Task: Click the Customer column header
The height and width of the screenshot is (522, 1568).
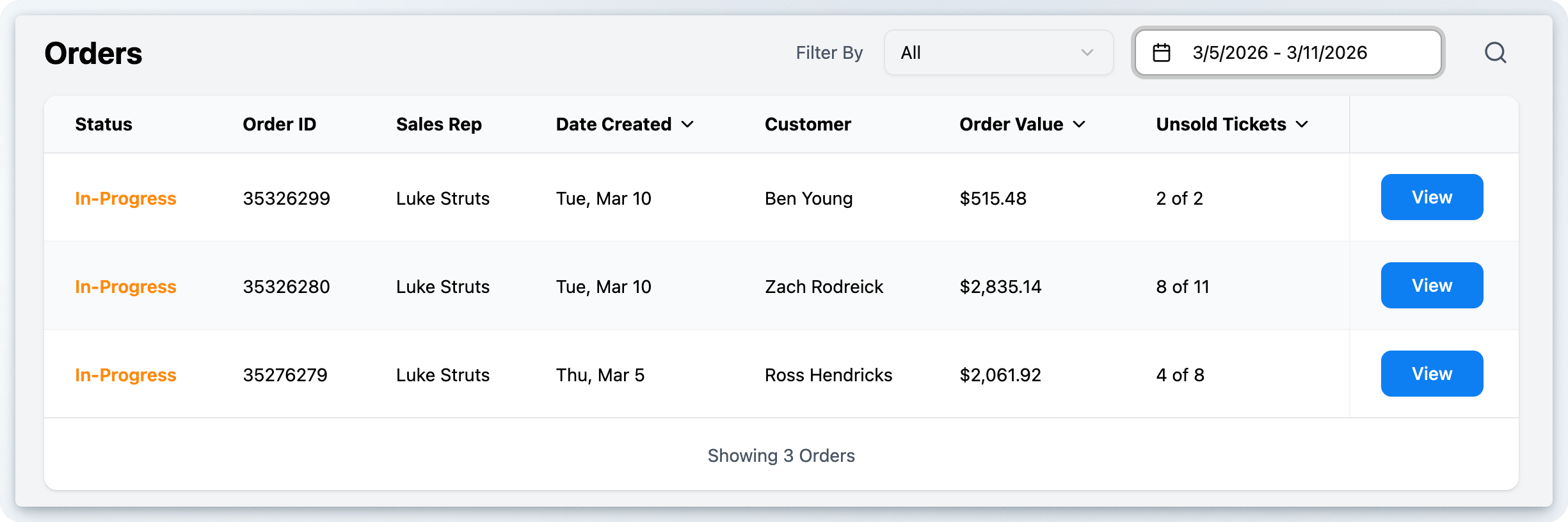Action: click(x=808, y=124)
